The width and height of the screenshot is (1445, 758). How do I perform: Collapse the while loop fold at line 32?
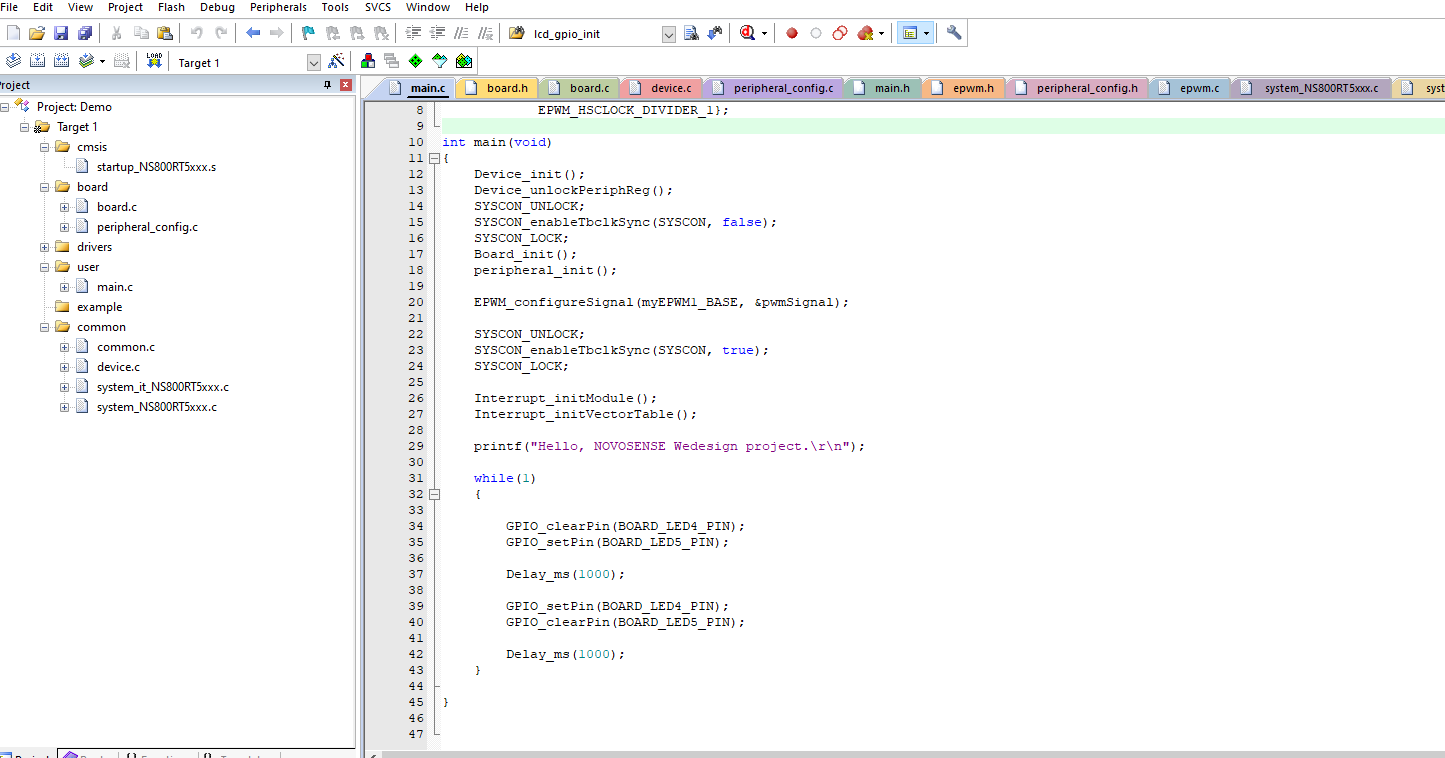click(434, 494)
